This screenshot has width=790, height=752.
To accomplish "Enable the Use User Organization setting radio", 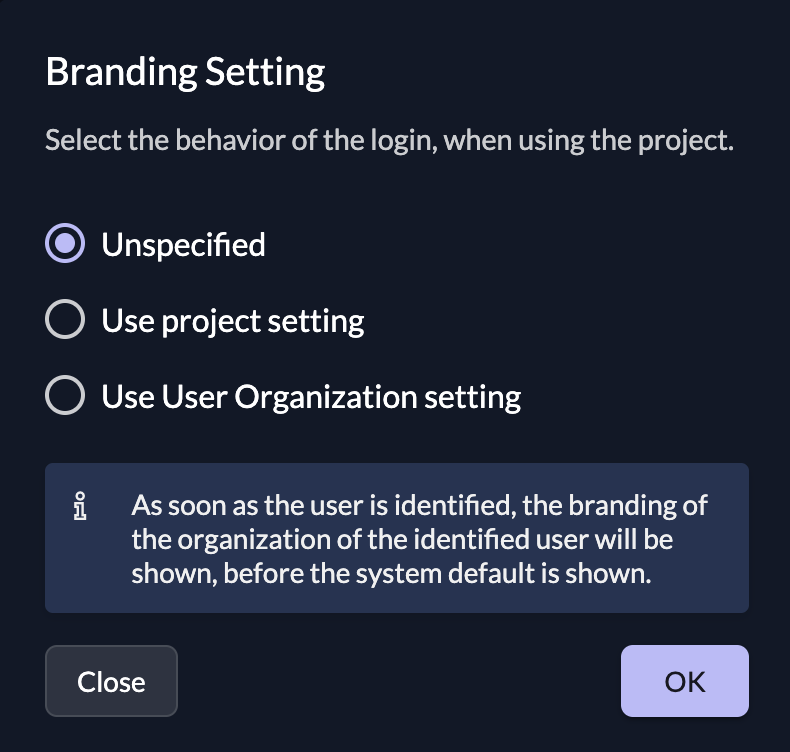I will point(65,396).
